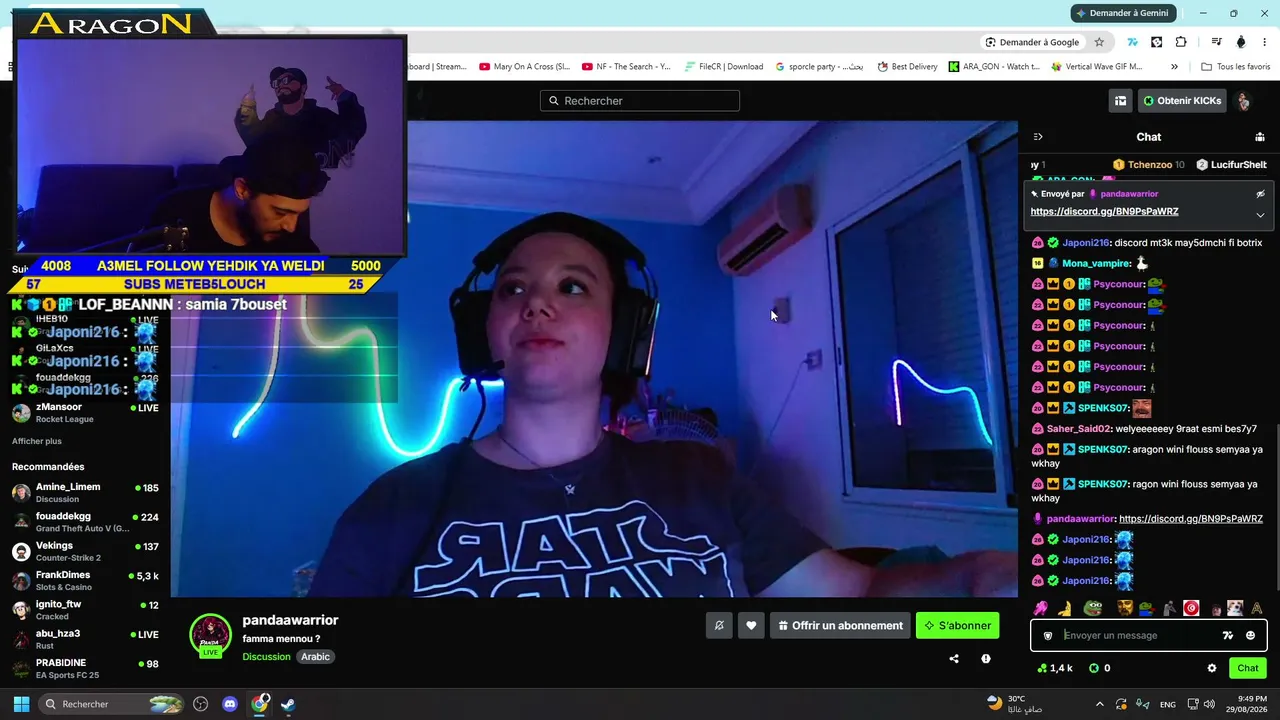Viewport: 1280px width, 720px height.
Task: Click Saher_Said02 username in chat
Action: pos(1079,429)
